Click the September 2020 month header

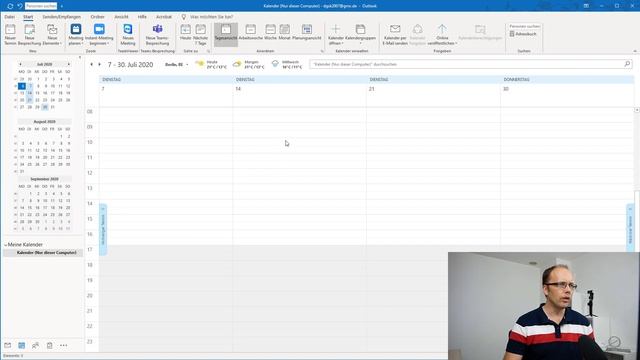click(44, 179)
